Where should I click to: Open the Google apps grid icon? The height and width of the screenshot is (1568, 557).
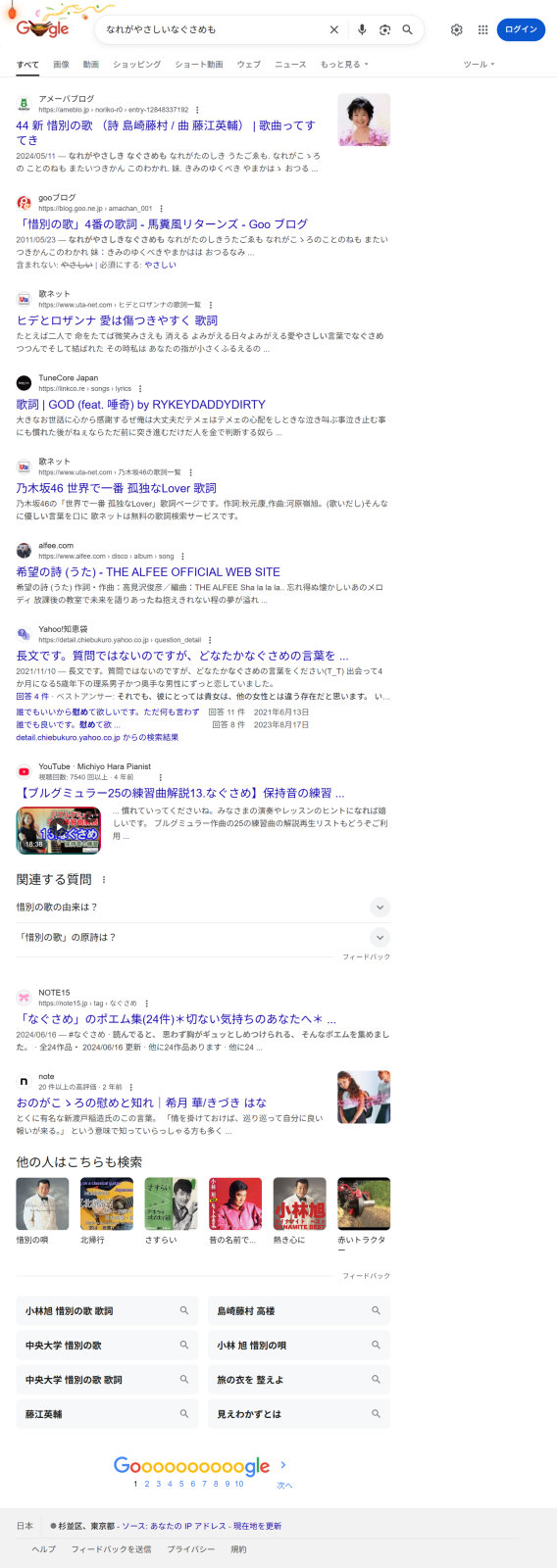(482, 29)
